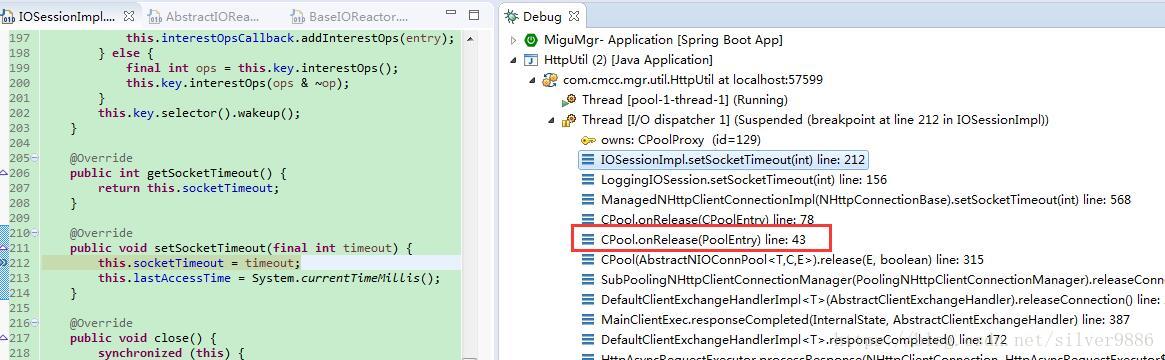This screenshot has width=1165, height=360.
Task: Click the Debug view bug icon
Action: coord(512,16)
